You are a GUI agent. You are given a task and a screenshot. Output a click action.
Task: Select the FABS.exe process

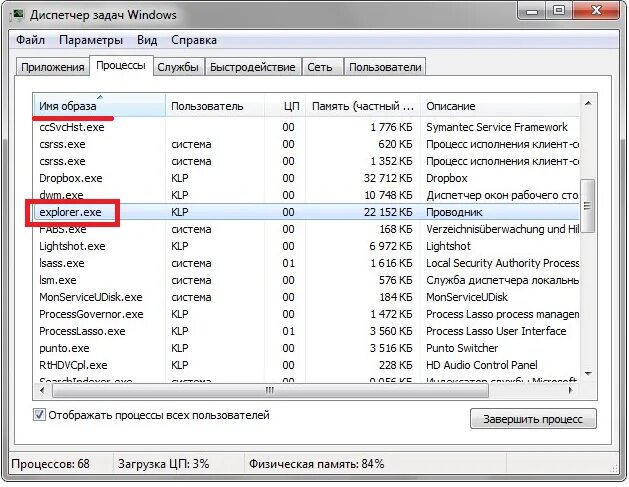click(x=307, y=229)
